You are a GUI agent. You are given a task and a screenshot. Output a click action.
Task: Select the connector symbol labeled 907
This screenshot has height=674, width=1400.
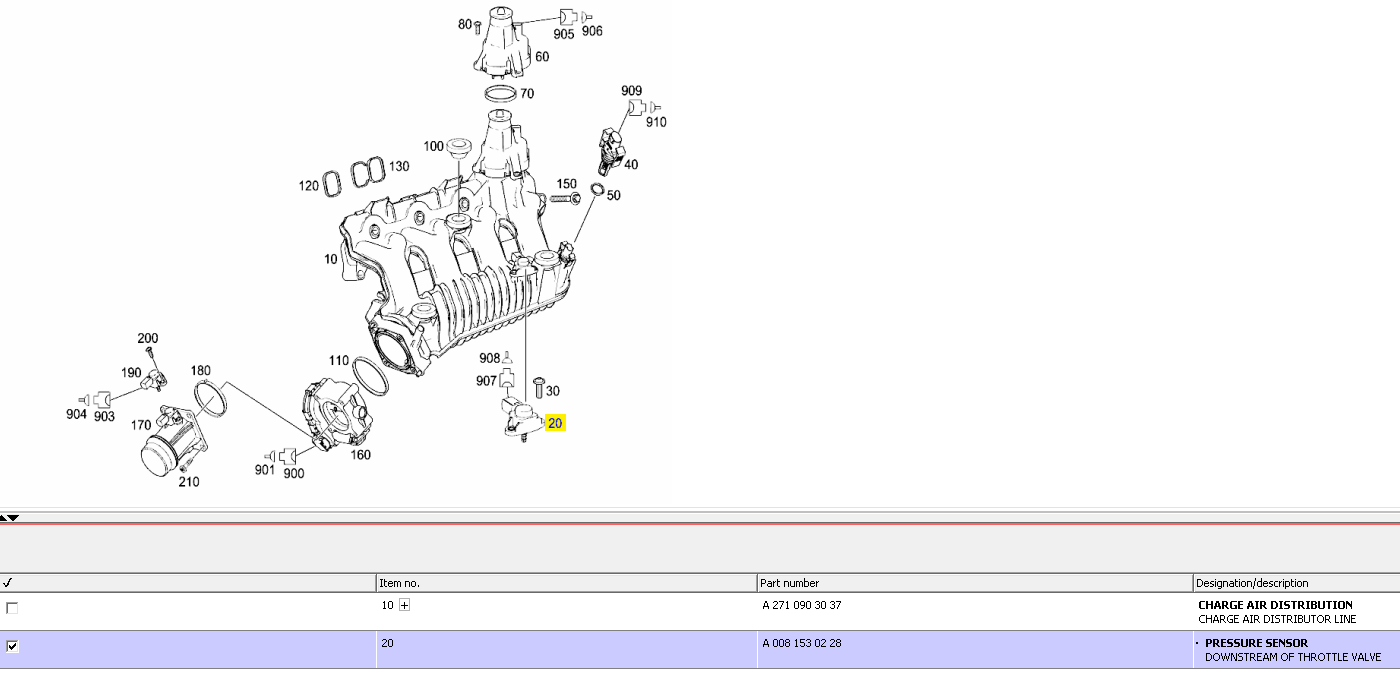(507, 381)
